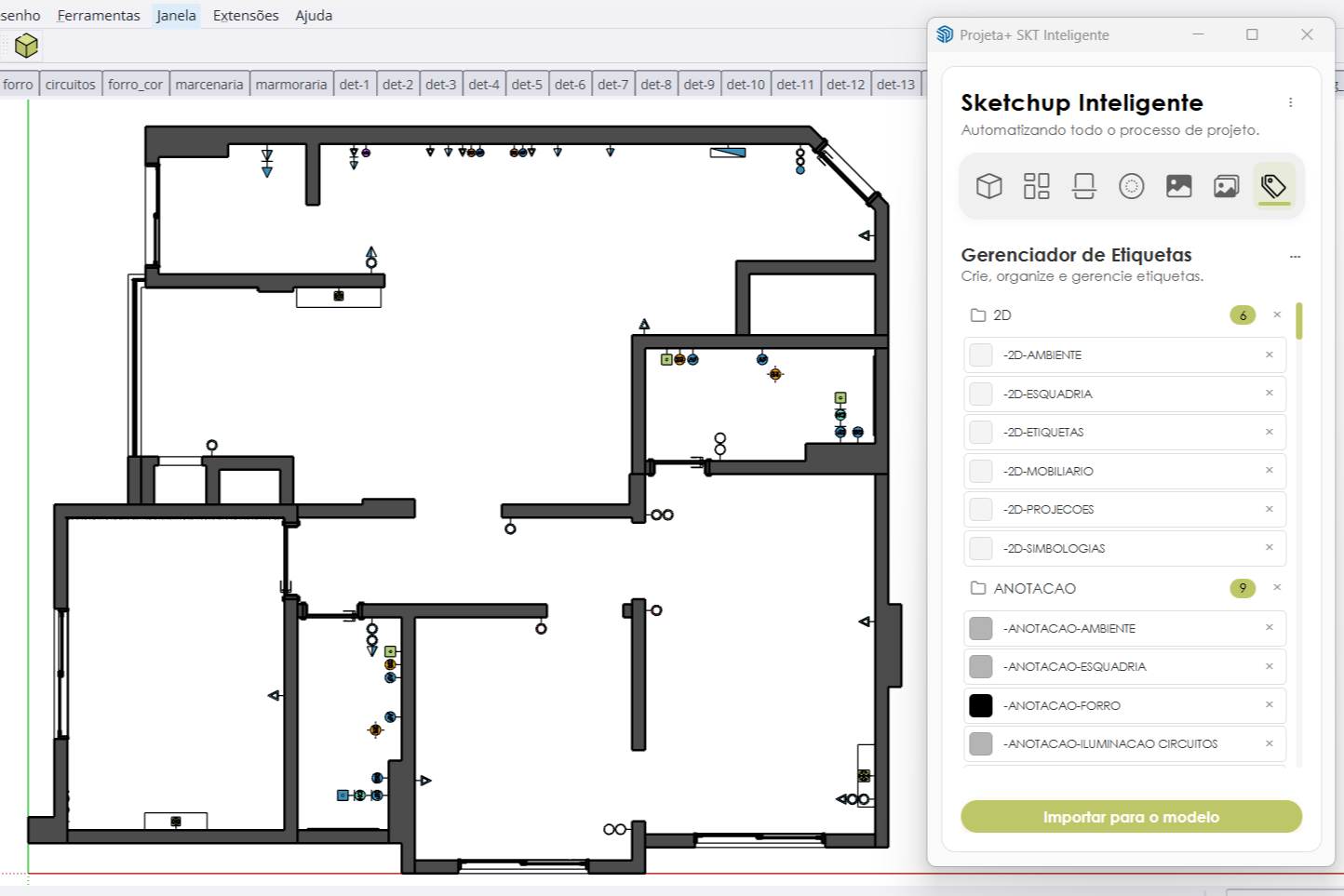1344x896 pixels.
Task: Click the 2D folder icon
Action: pos(977,314)
